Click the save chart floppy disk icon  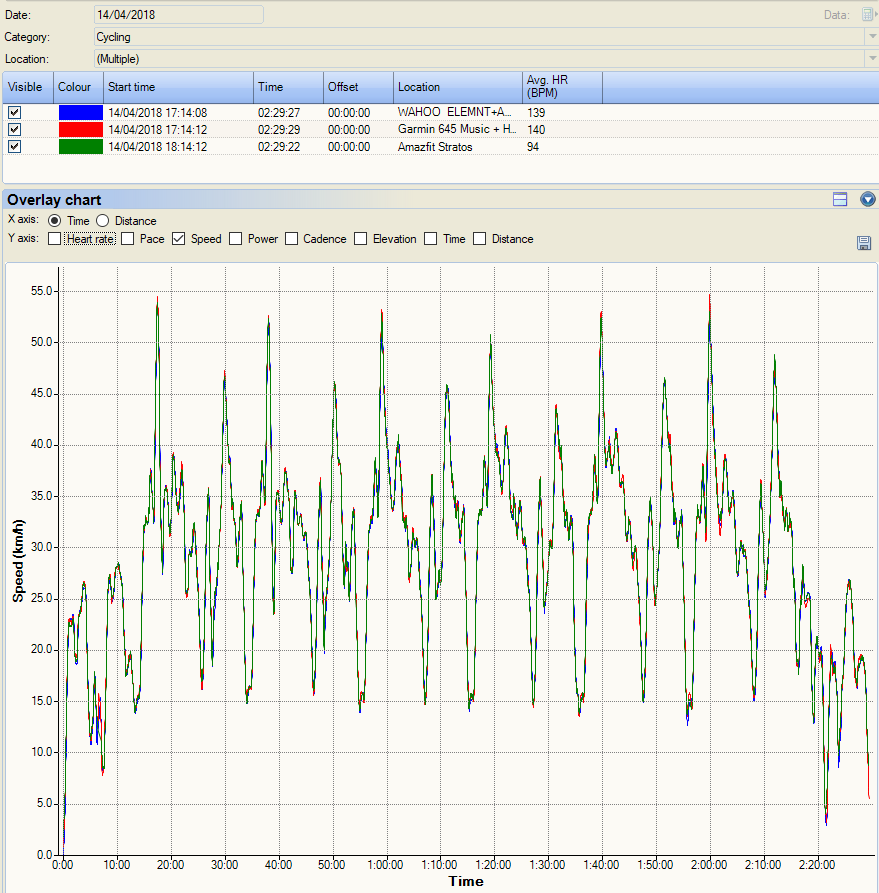tap(864, 243)
